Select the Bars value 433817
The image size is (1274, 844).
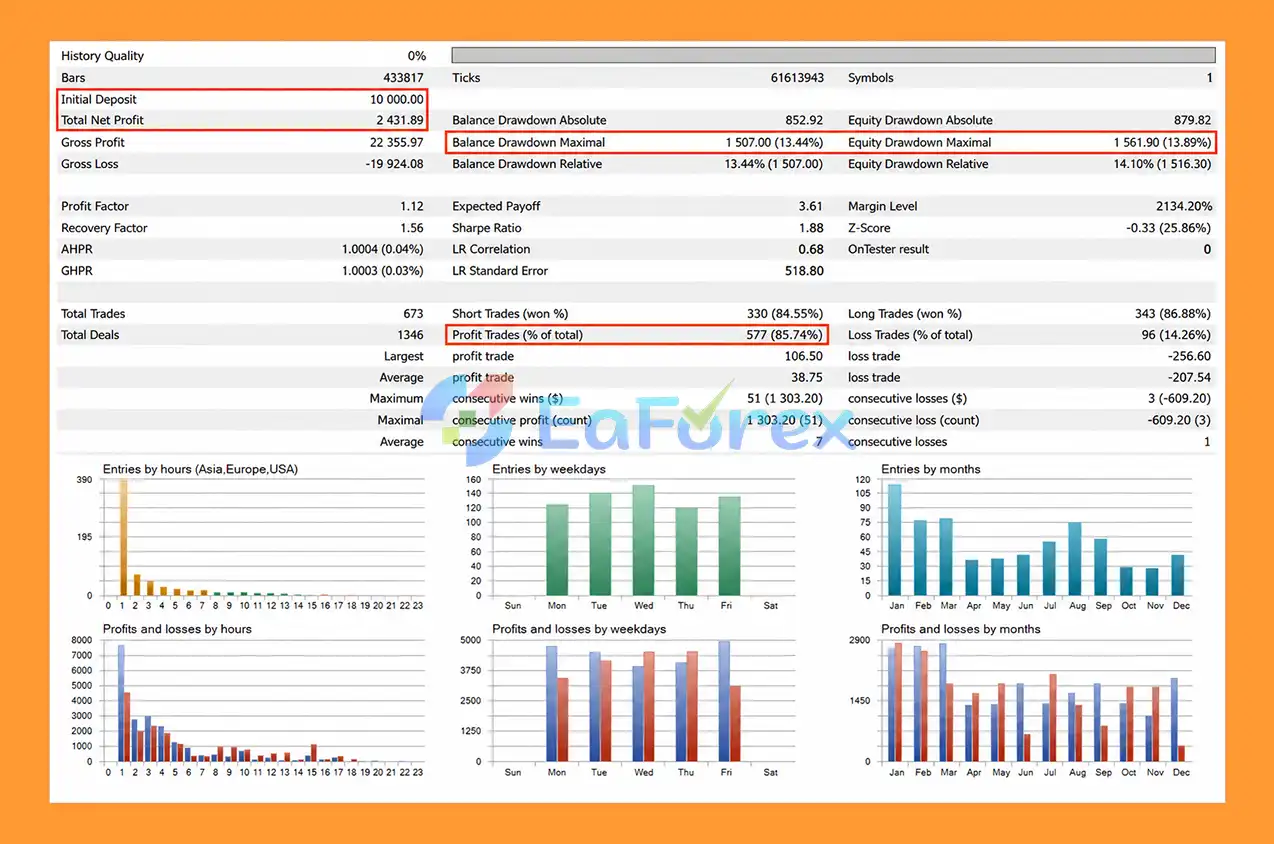(x=403, y=78)
